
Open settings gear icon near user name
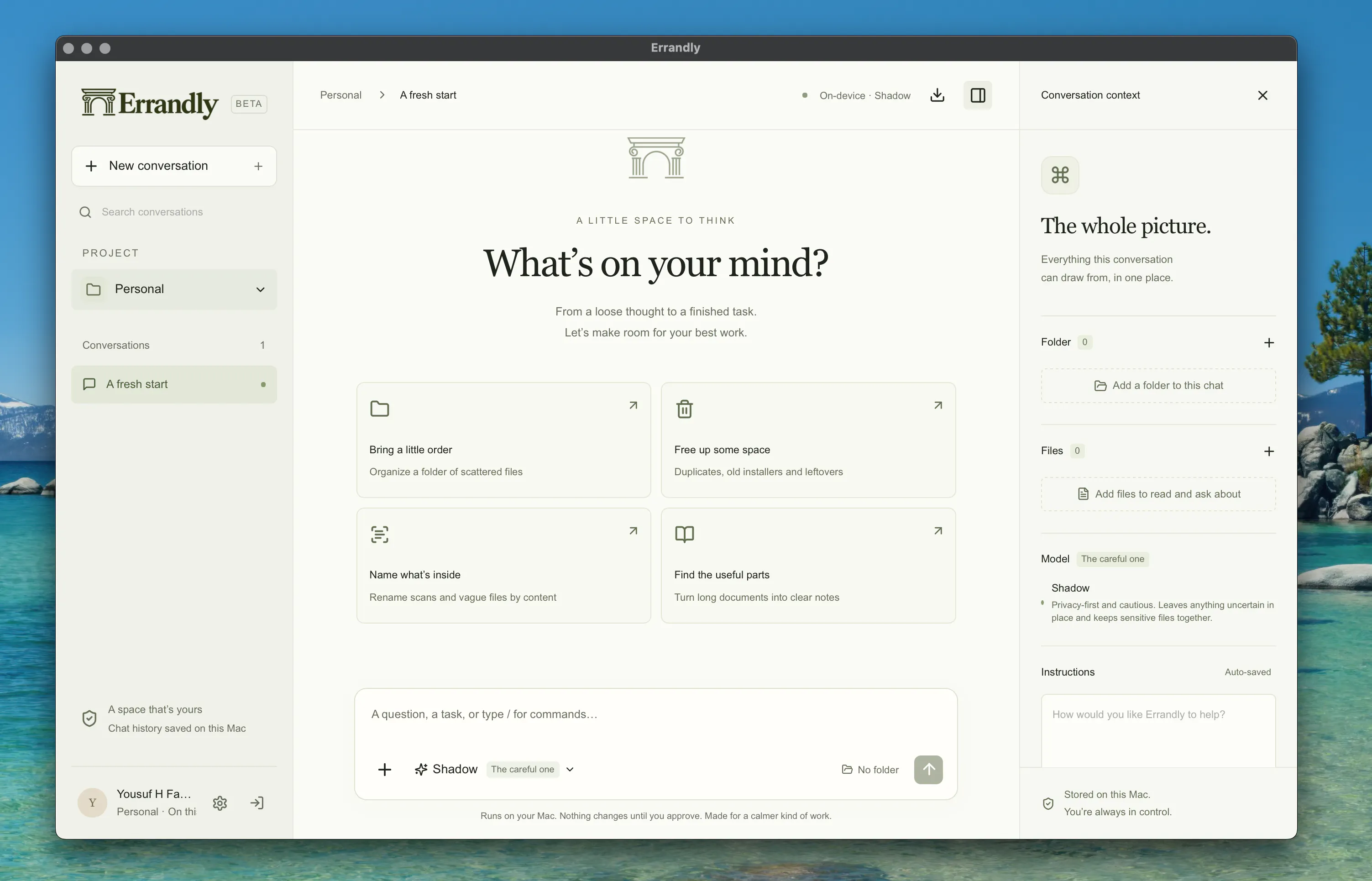point(220,803)
